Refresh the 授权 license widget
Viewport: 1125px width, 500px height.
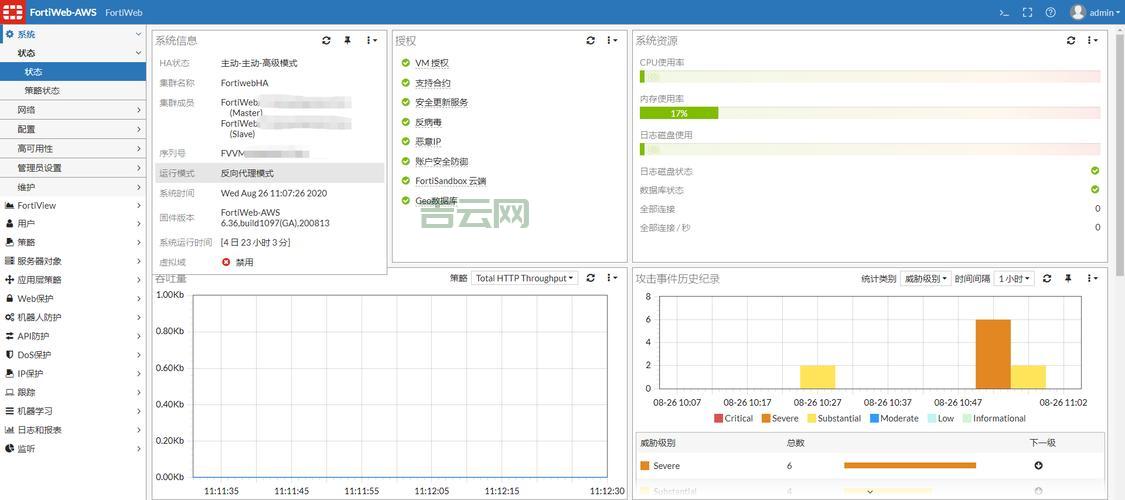point(590,41)
